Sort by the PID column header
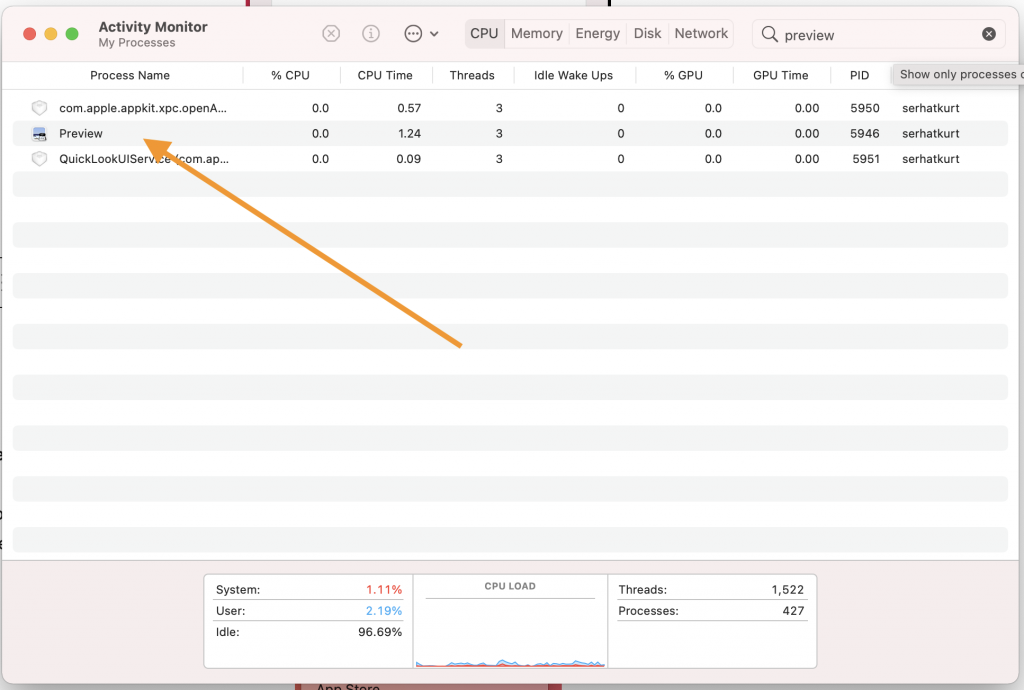Screen dimensions: 1024x690 coord(859,75)
